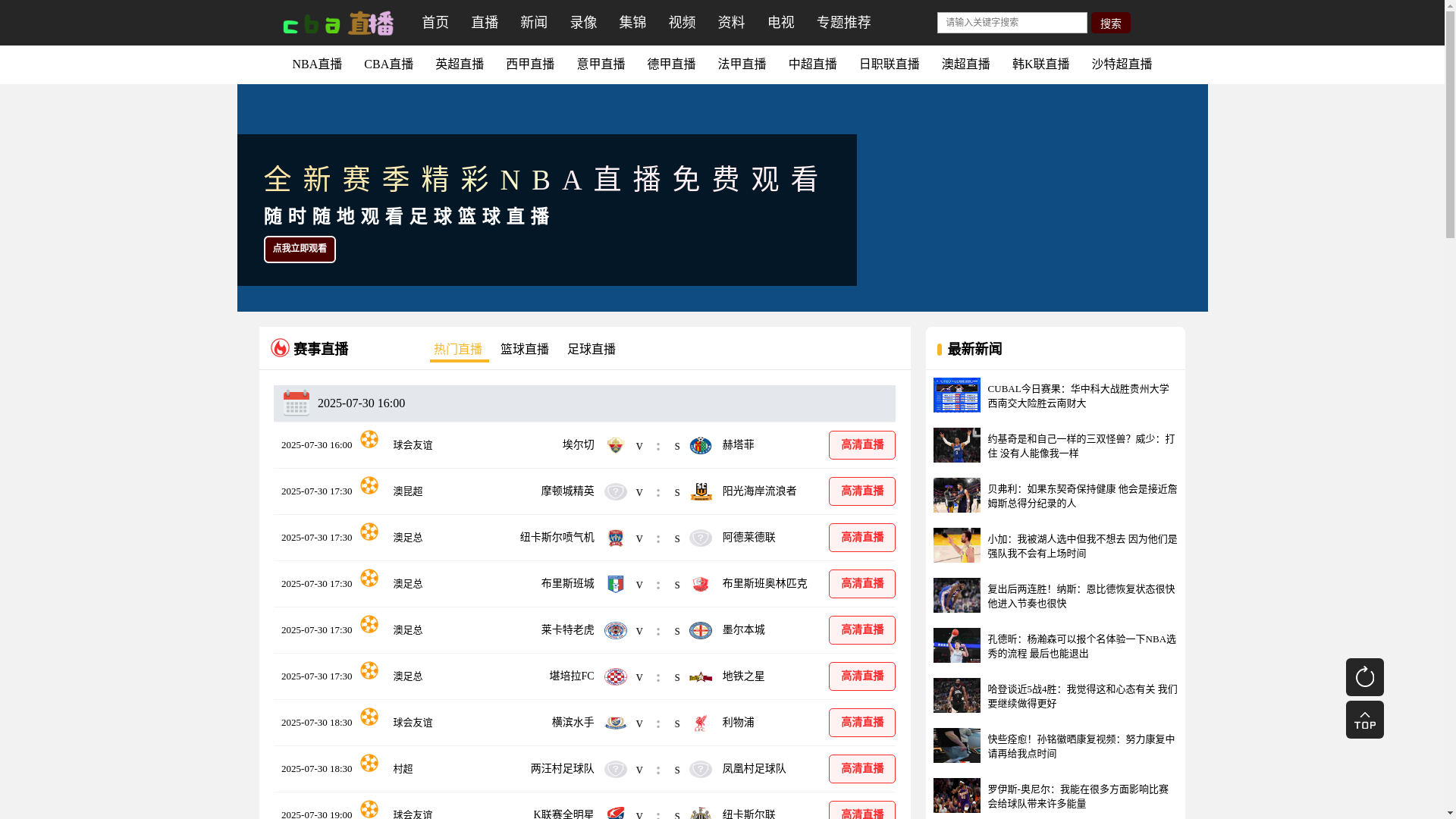The image size is (1456, 819).
Task: Click 凤凰村足球队 placeholder crest
Action: (701, 769)
